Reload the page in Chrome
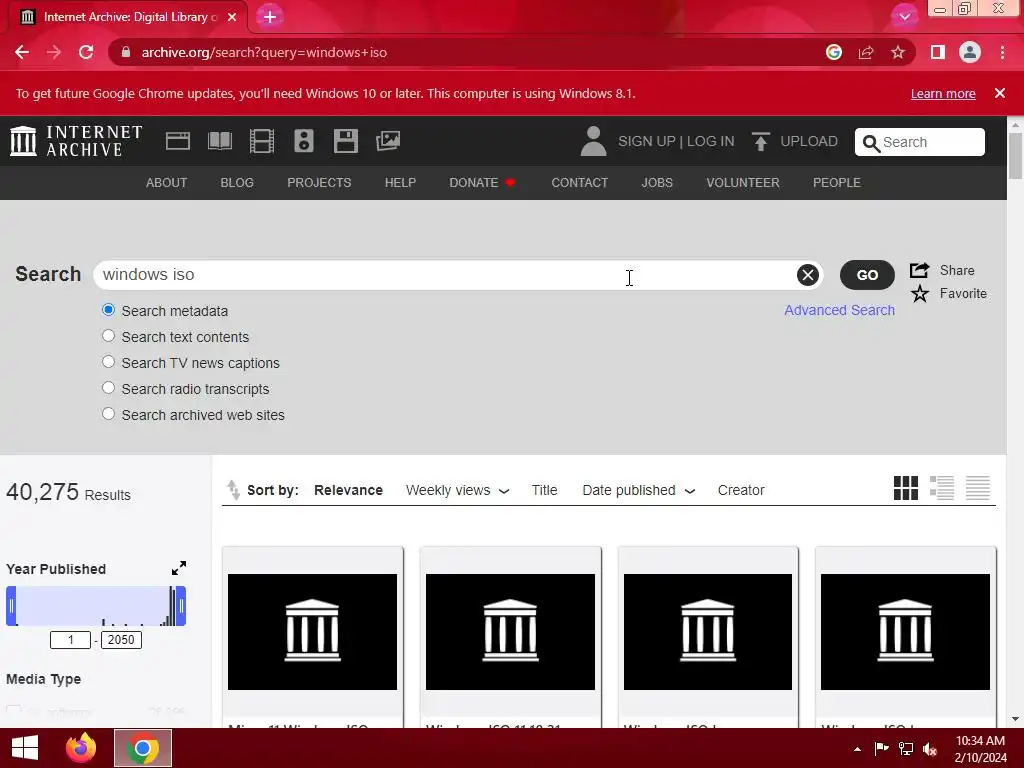 click(x=86, y=52)
